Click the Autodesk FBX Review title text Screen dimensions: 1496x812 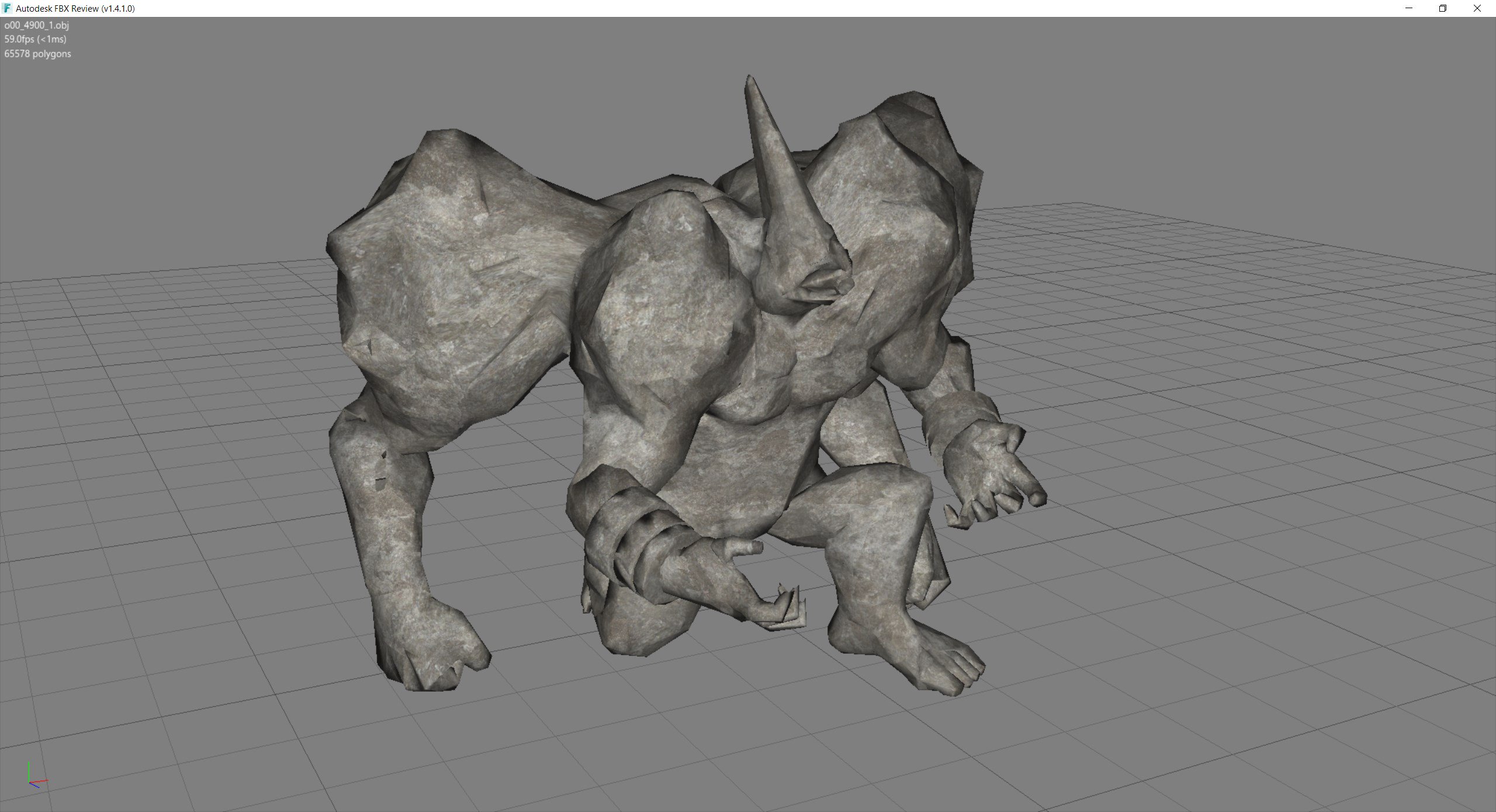(x=75, y=8)
